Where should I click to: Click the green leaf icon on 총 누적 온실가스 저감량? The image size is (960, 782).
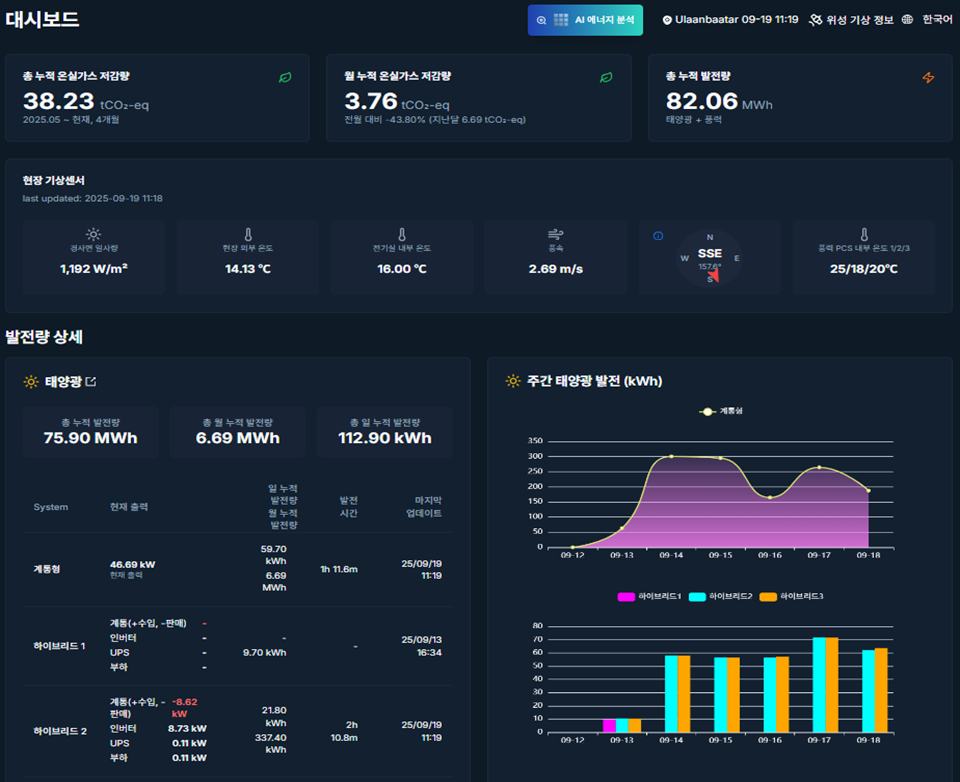point(285,78)
